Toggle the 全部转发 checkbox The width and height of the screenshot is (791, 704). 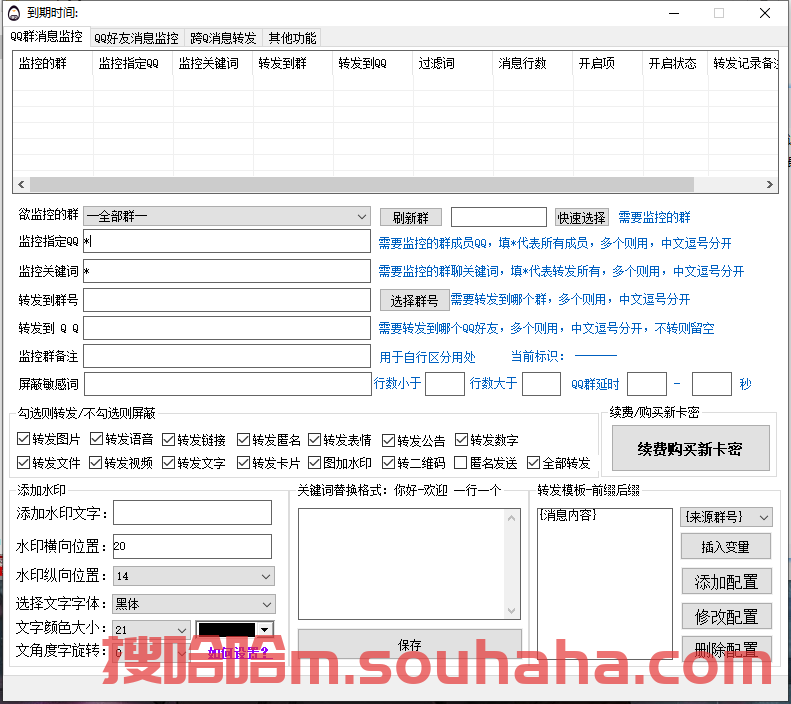pos(533,463)
